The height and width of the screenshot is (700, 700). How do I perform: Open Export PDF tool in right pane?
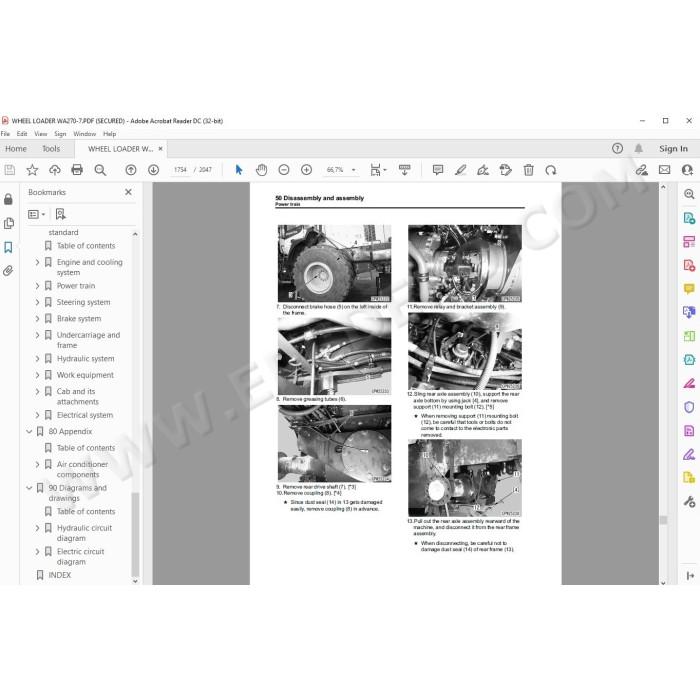click(x=689, y=218)
